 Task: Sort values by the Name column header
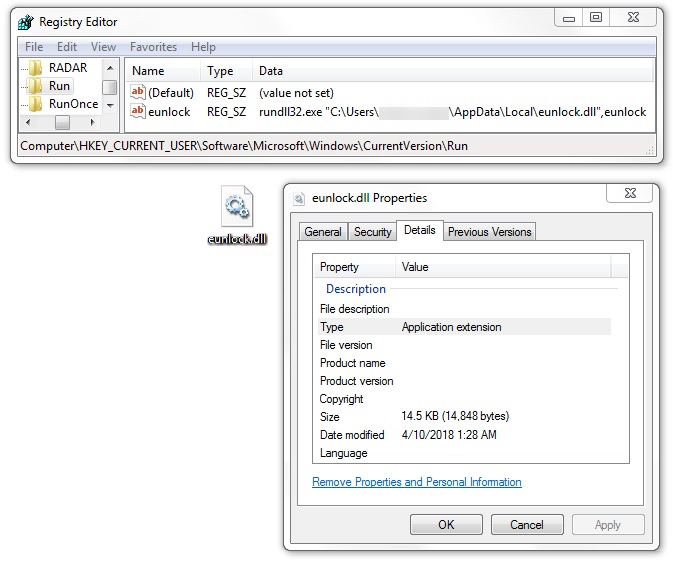click(x=164, y=71)
